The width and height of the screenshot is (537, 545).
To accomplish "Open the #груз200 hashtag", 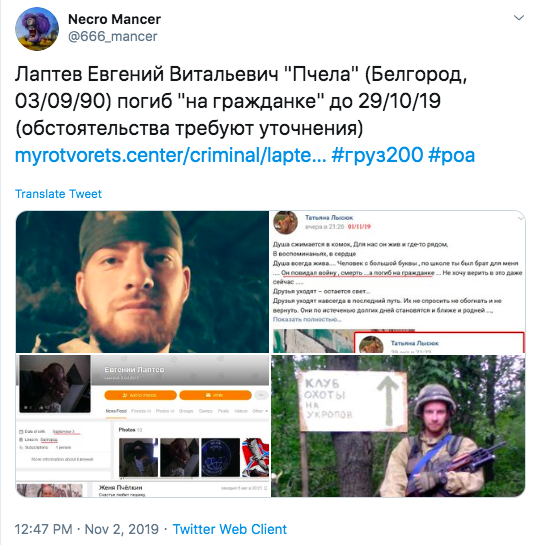I will 377,155.
